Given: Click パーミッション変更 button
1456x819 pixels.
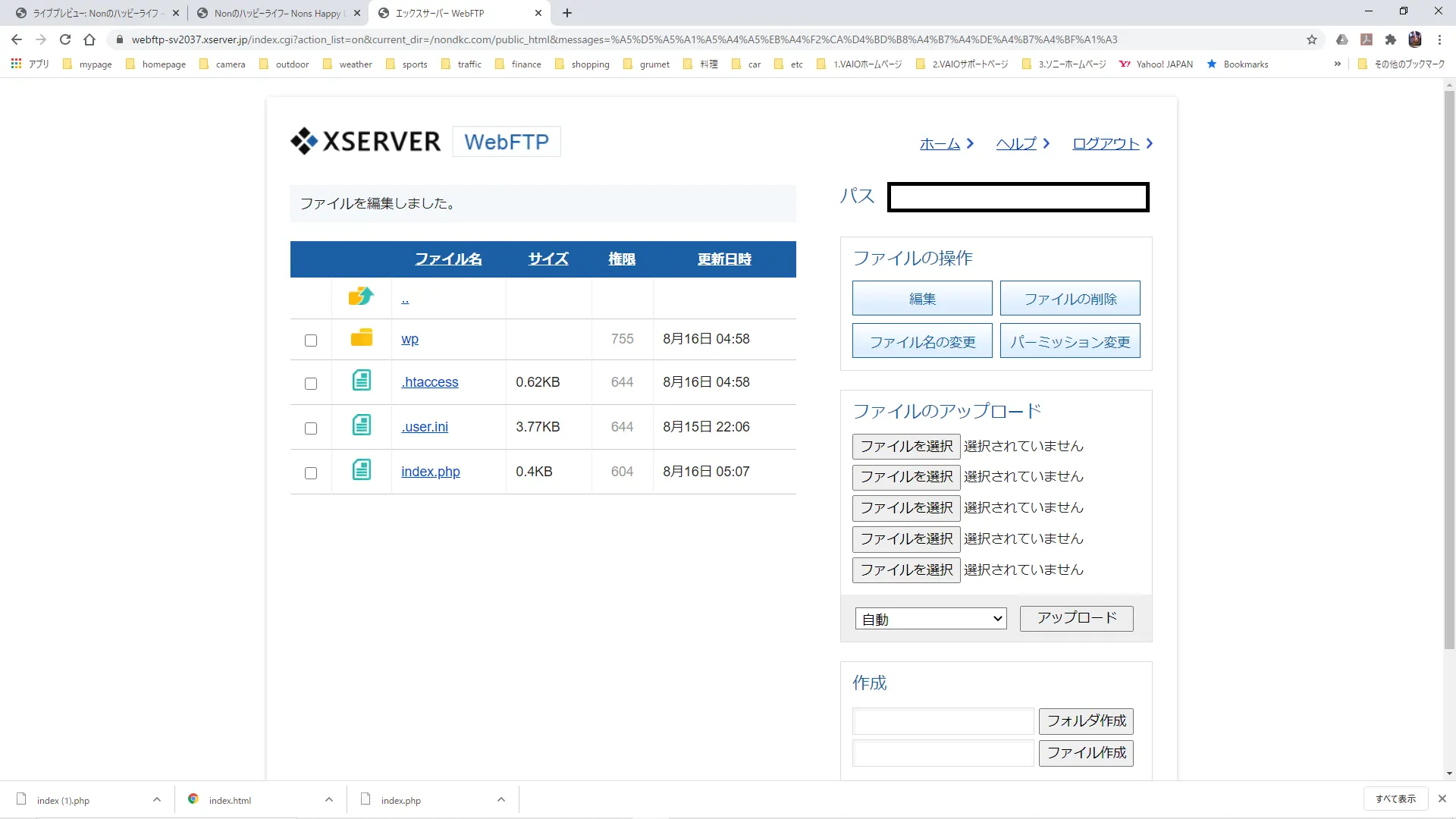Looking at the screenshot, I should [1070, 341].
